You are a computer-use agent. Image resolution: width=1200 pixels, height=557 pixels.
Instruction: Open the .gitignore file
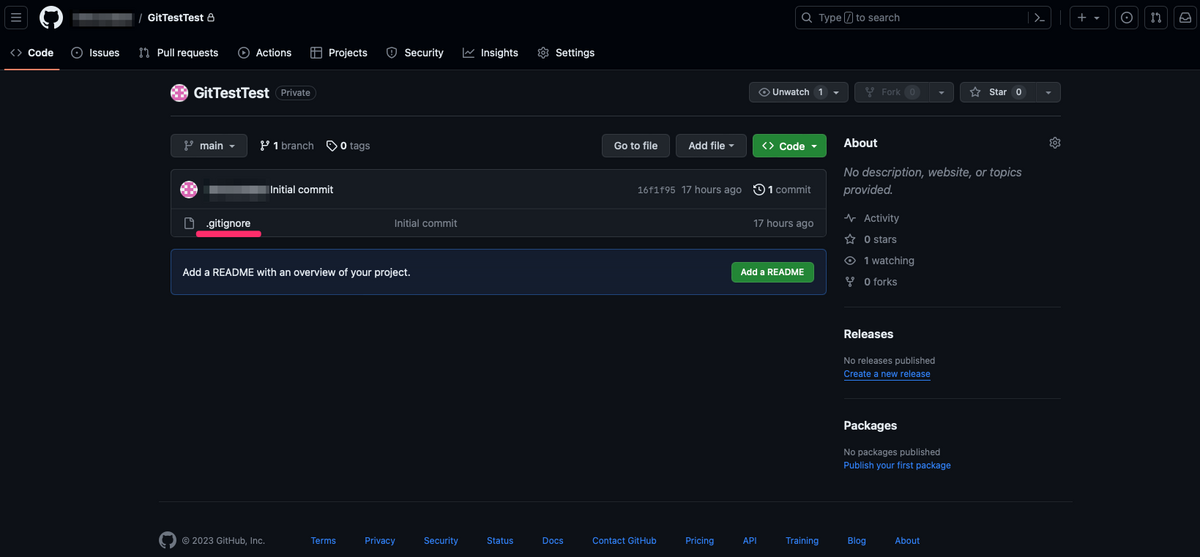(x=228, y=223)
